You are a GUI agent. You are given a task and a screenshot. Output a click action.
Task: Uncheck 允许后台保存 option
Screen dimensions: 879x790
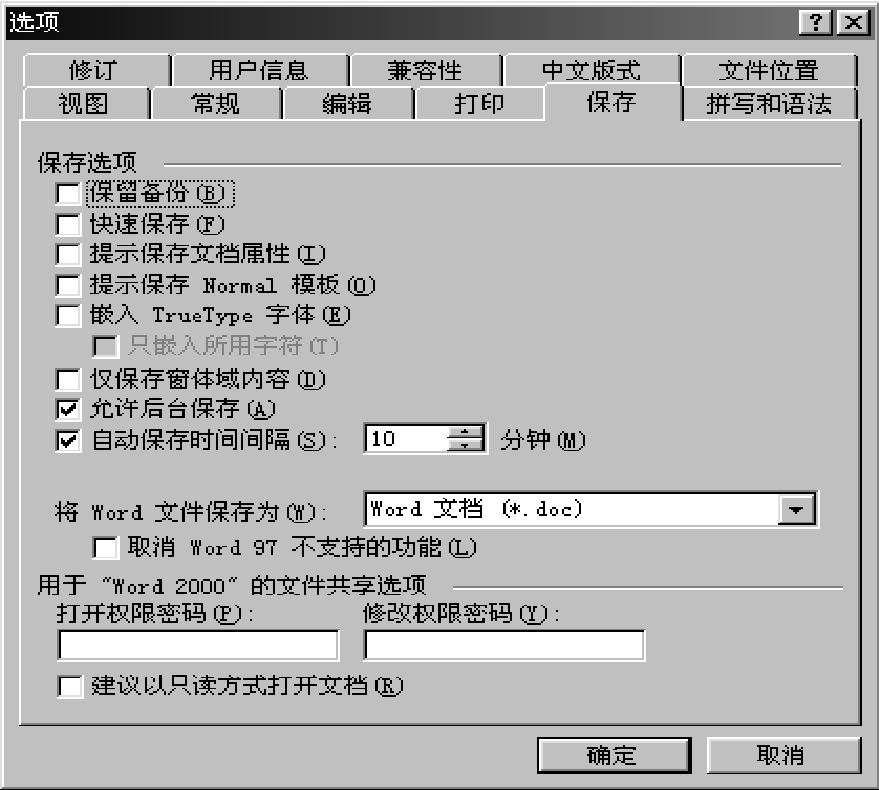coord(68,409)
